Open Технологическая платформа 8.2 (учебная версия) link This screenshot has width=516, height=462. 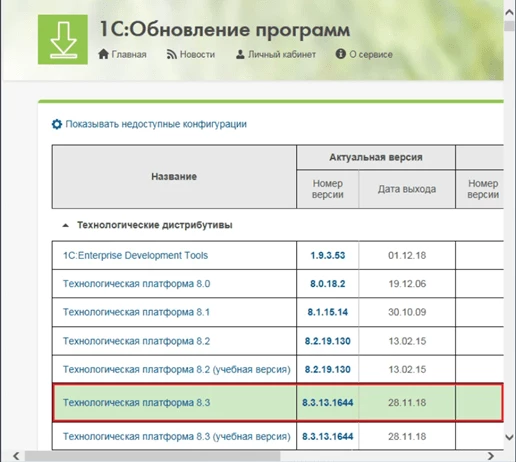pos(177,369)
